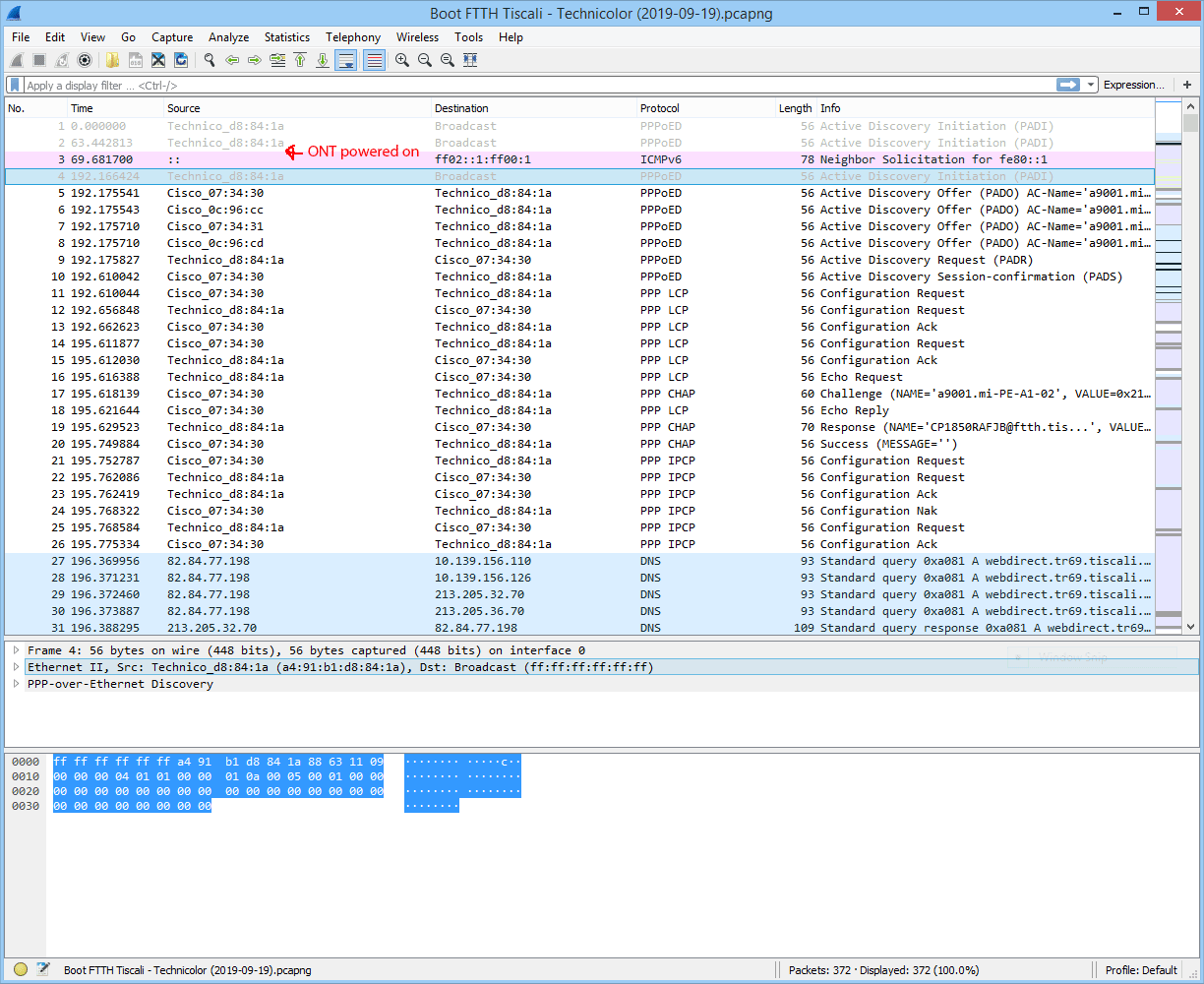This screenshot has width=1204, height=984.
Task: Toggle auto-scroll during live capture
Action: 345,60
